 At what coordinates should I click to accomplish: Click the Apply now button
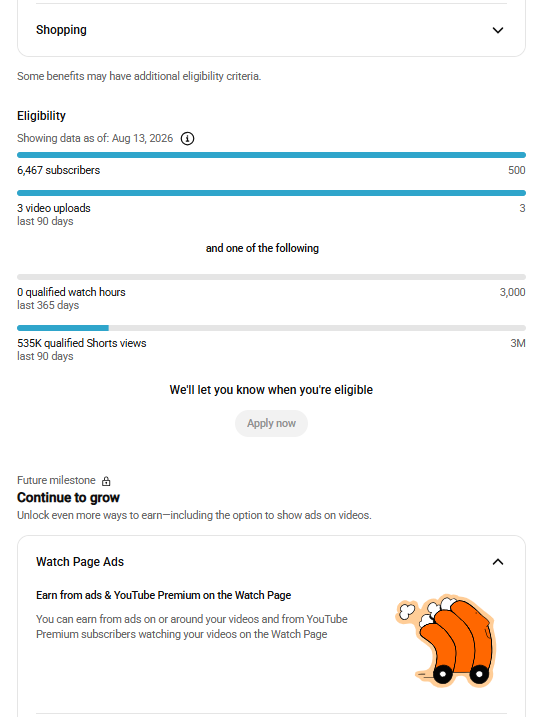coord(271,423)
